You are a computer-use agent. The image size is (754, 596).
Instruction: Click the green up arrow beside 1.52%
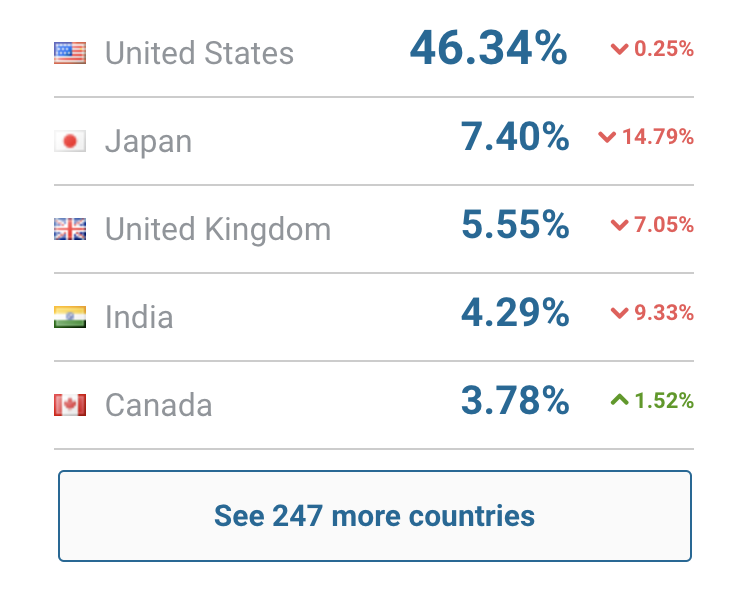619,401
